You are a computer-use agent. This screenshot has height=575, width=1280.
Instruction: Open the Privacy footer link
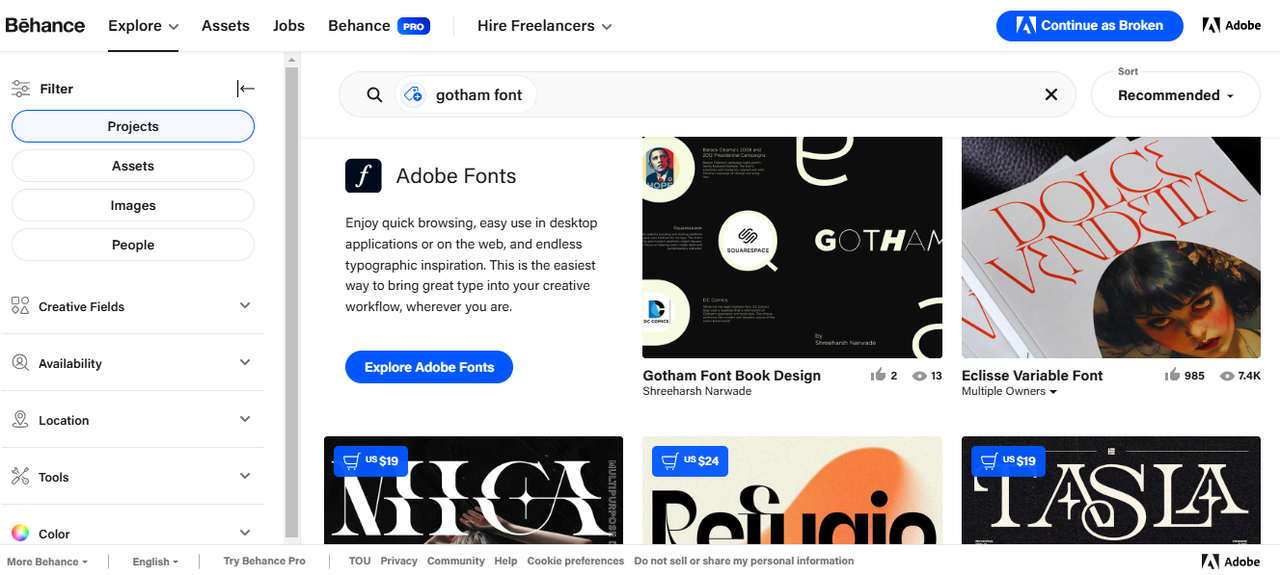[x=399, y=561]
